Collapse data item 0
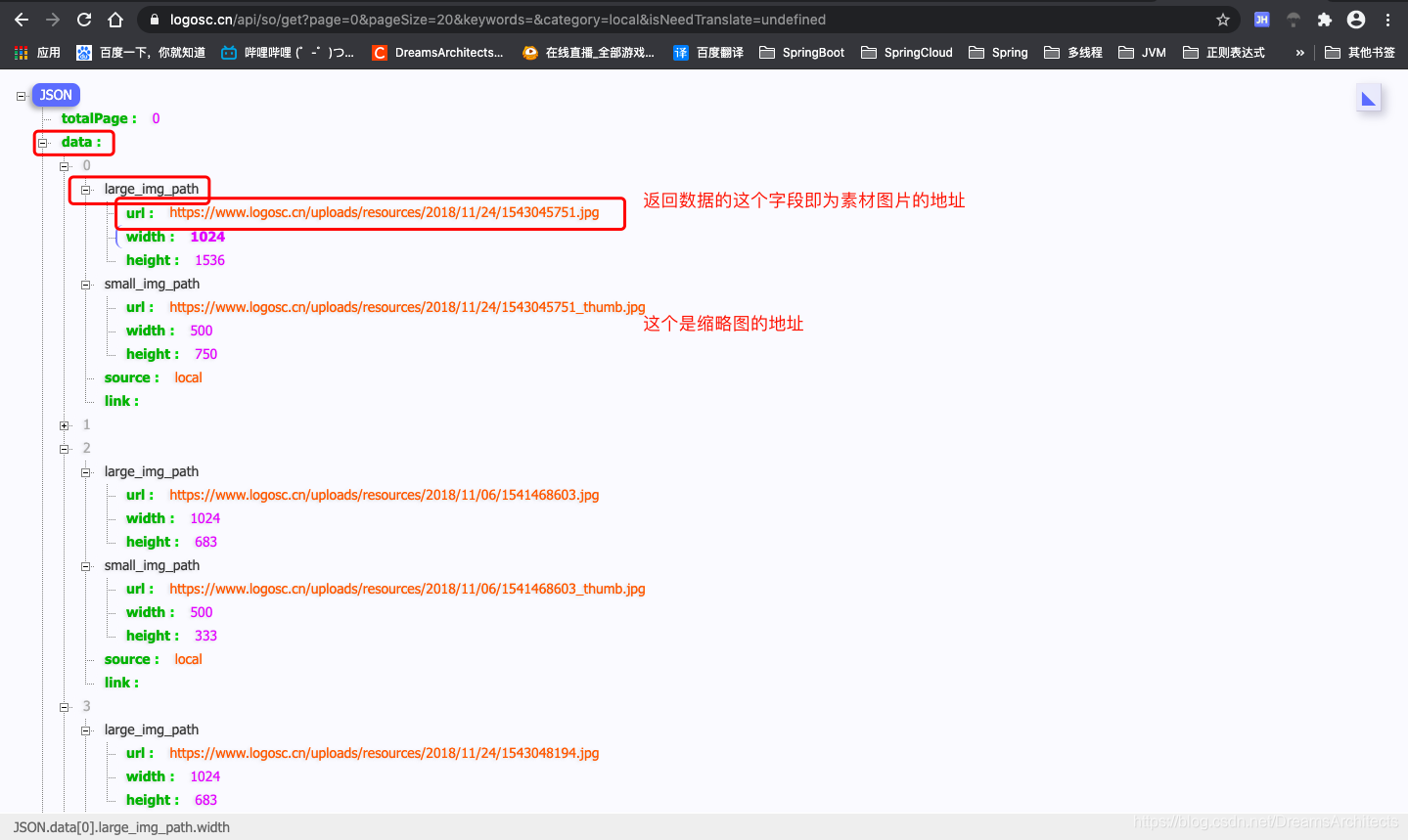The width and height of the screenshot is (1408, 840). point(65,166)
